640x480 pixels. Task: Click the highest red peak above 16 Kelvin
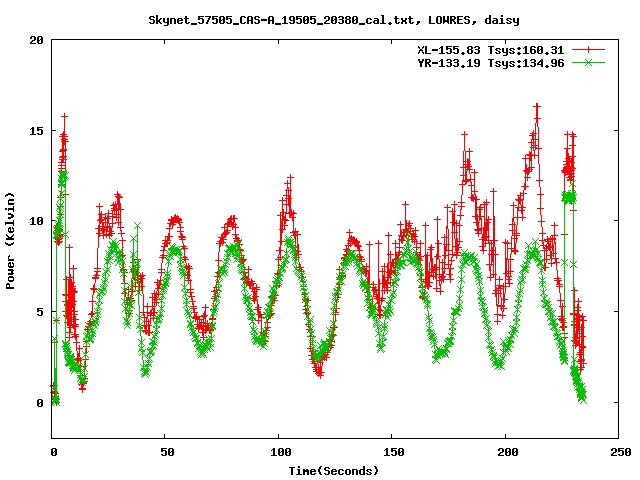coord(537,104)
